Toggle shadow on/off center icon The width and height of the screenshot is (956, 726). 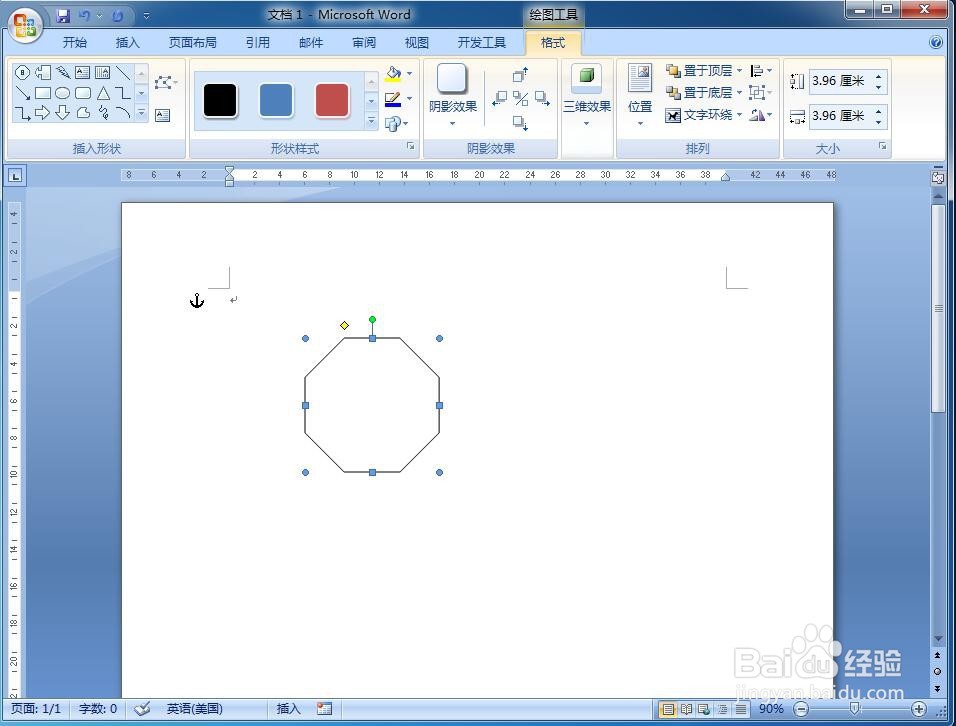520,98
